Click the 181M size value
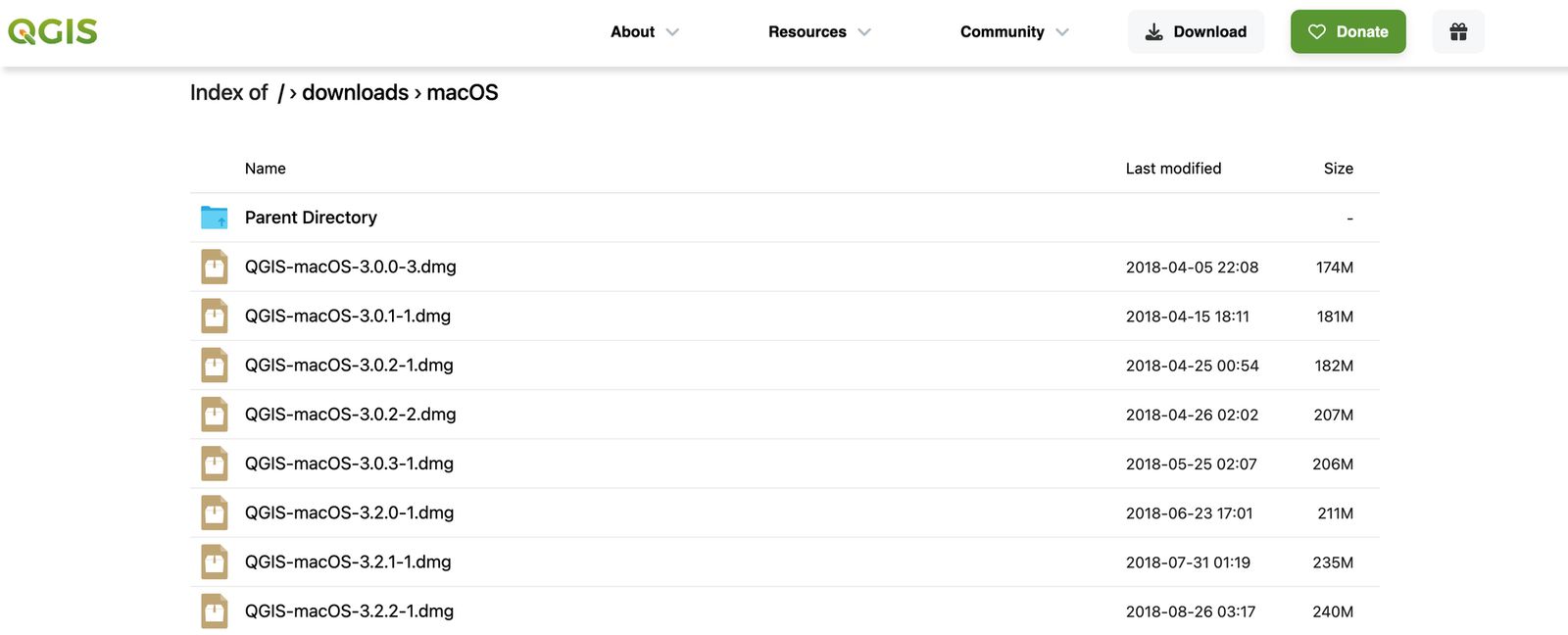The height and width of the screenshot is (635, 1568). pyautogui.click(x=1335, y=317)
